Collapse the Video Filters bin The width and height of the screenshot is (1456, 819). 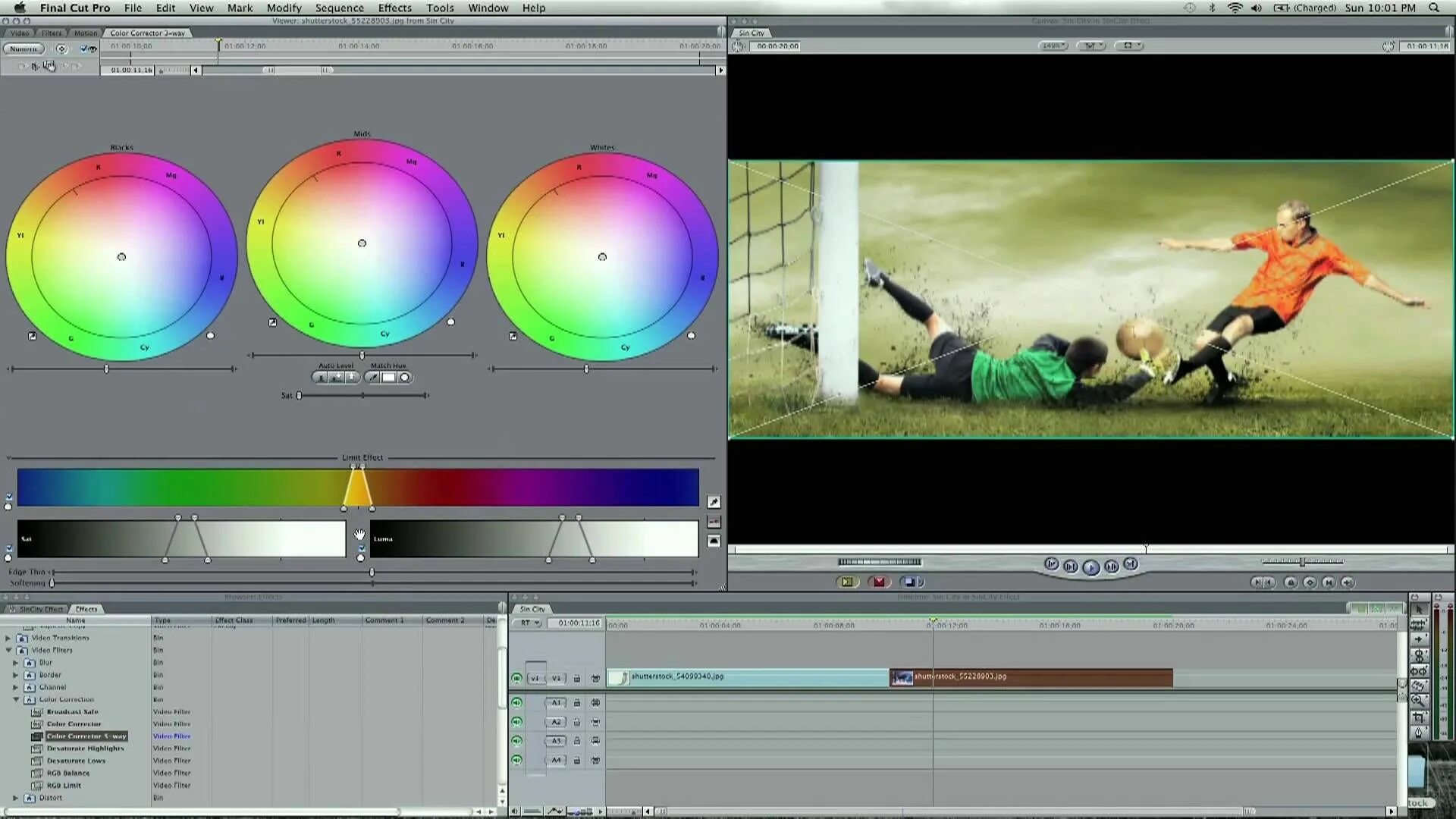click(11, 650)
